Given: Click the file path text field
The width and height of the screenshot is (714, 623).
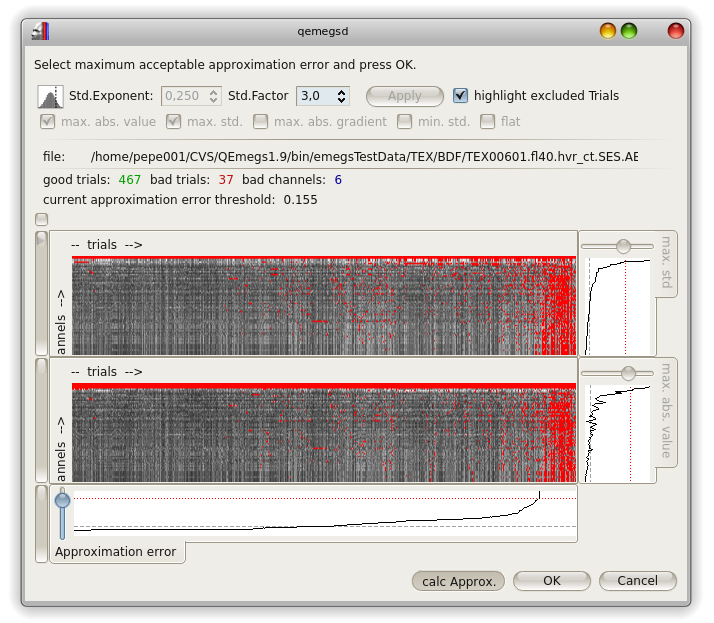Looking at the screenshot, I should pos(364,157).
